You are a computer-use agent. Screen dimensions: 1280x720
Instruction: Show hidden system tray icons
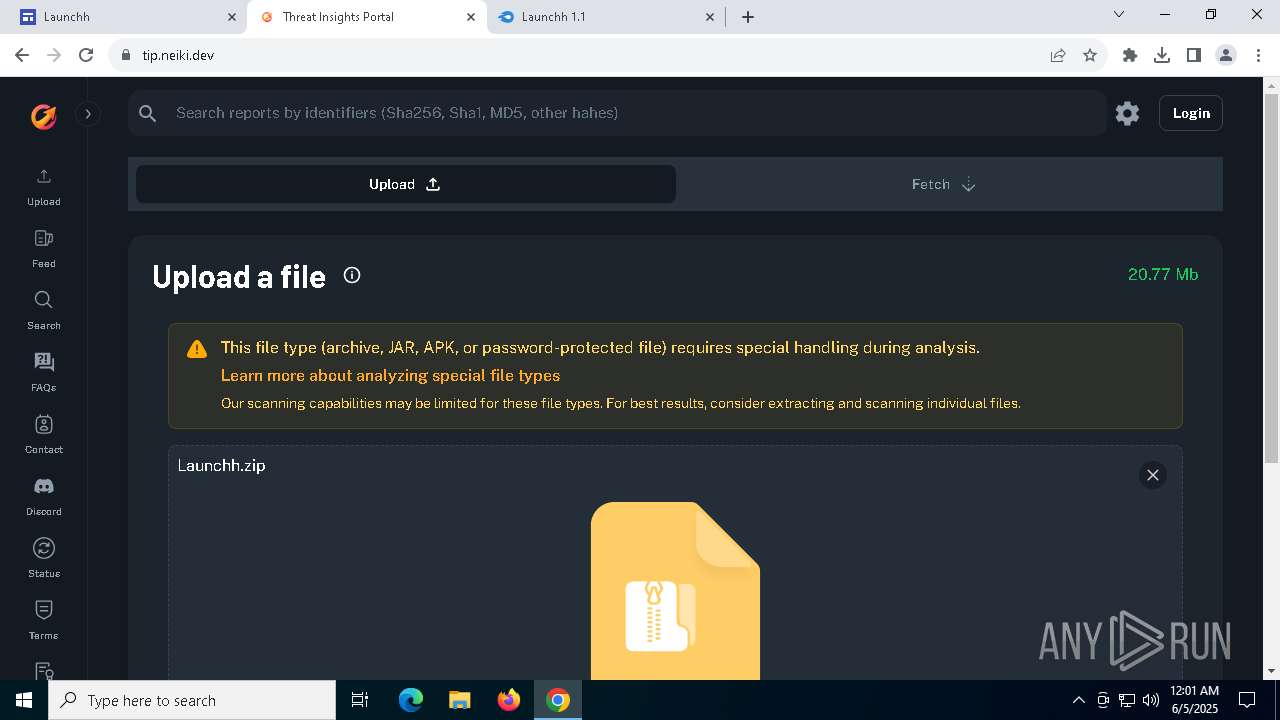click(1079, 700)
